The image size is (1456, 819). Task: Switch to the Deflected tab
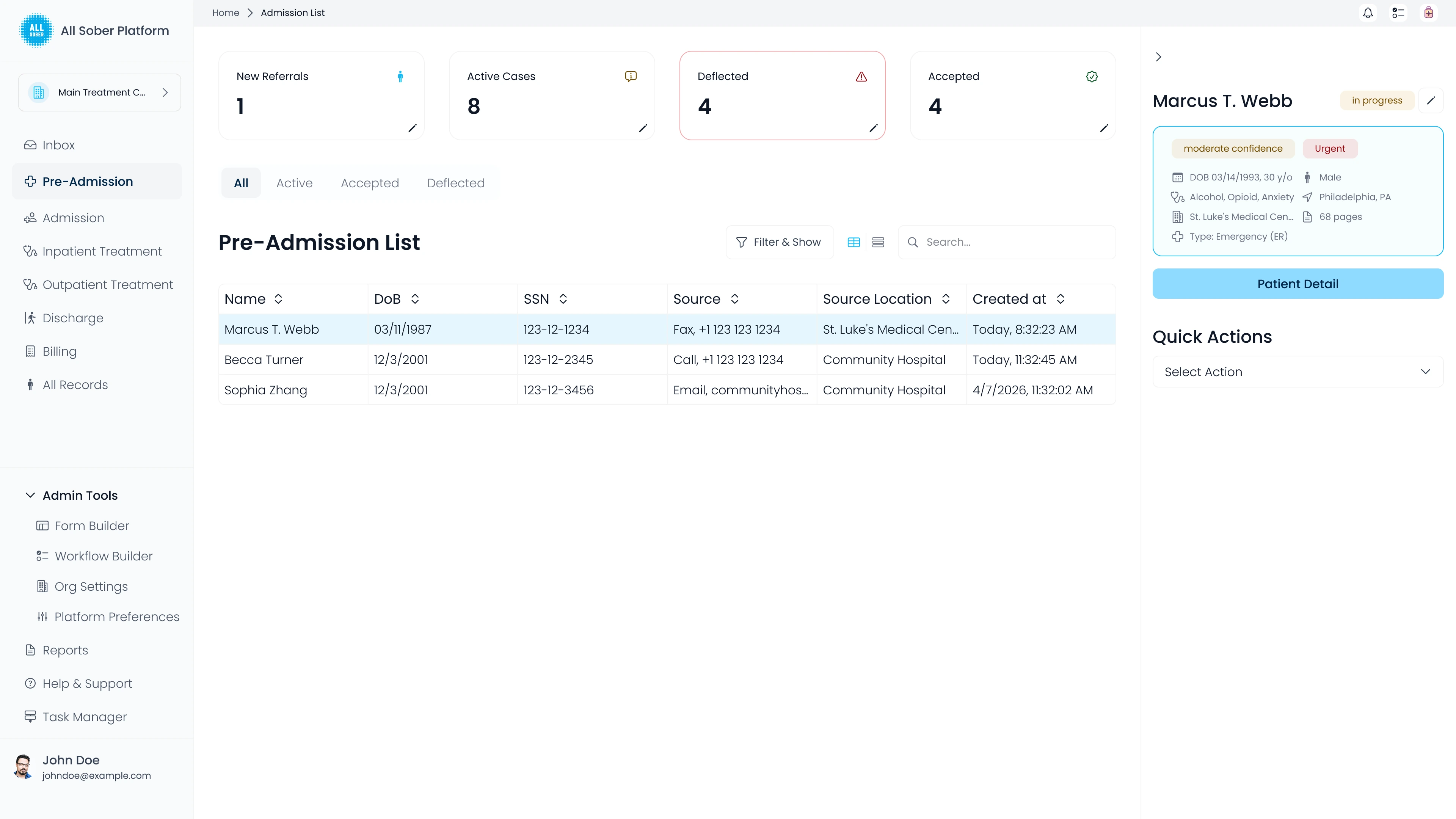coord(455,183)
